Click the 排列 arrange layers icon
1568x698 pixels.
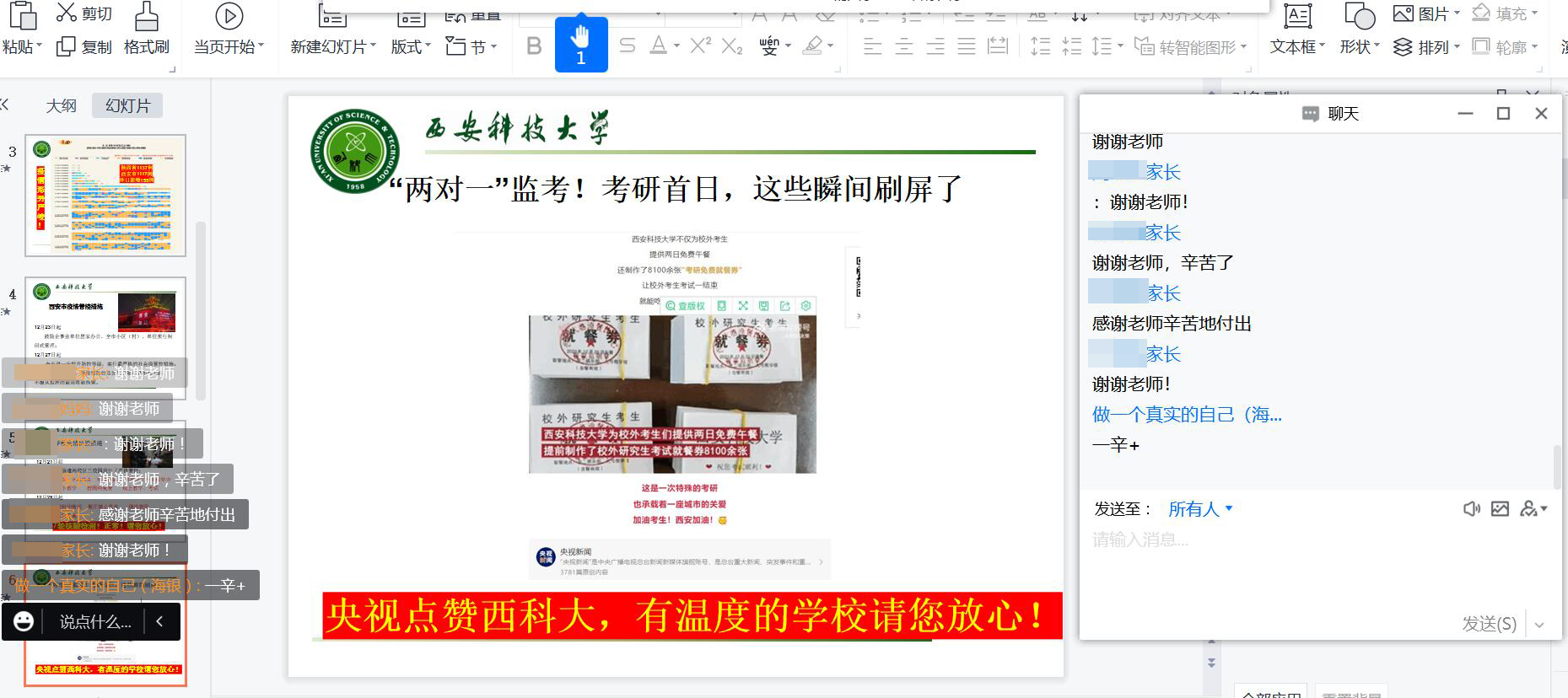1403,47
